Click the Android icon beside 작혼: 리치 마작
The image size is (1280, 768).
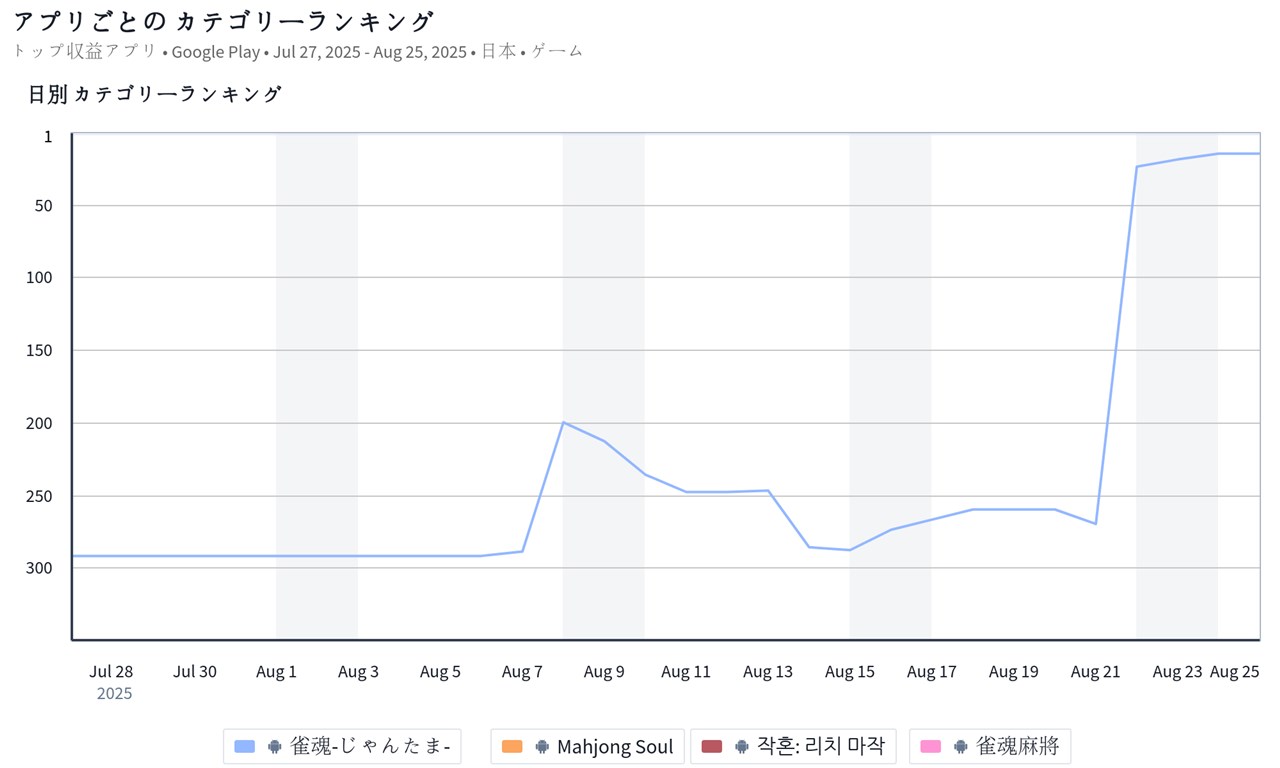pos(741,747)
